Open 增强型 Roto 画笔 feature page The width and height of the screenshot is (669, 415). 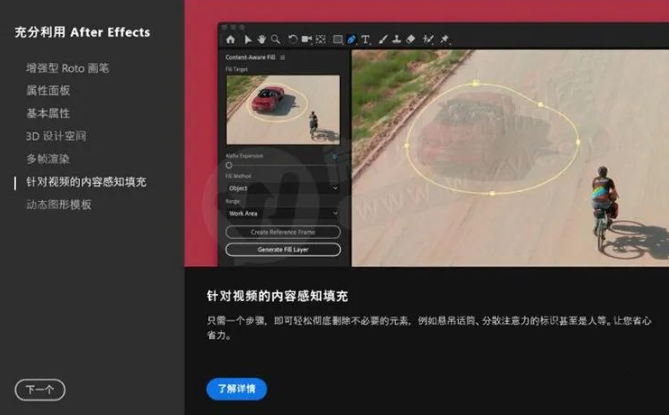[67, 68]
